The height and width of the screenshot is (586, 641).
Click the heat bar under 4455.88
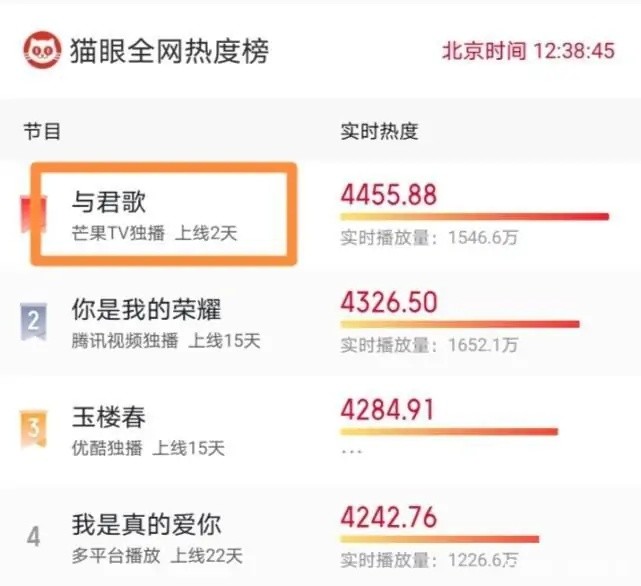(475, 216)
